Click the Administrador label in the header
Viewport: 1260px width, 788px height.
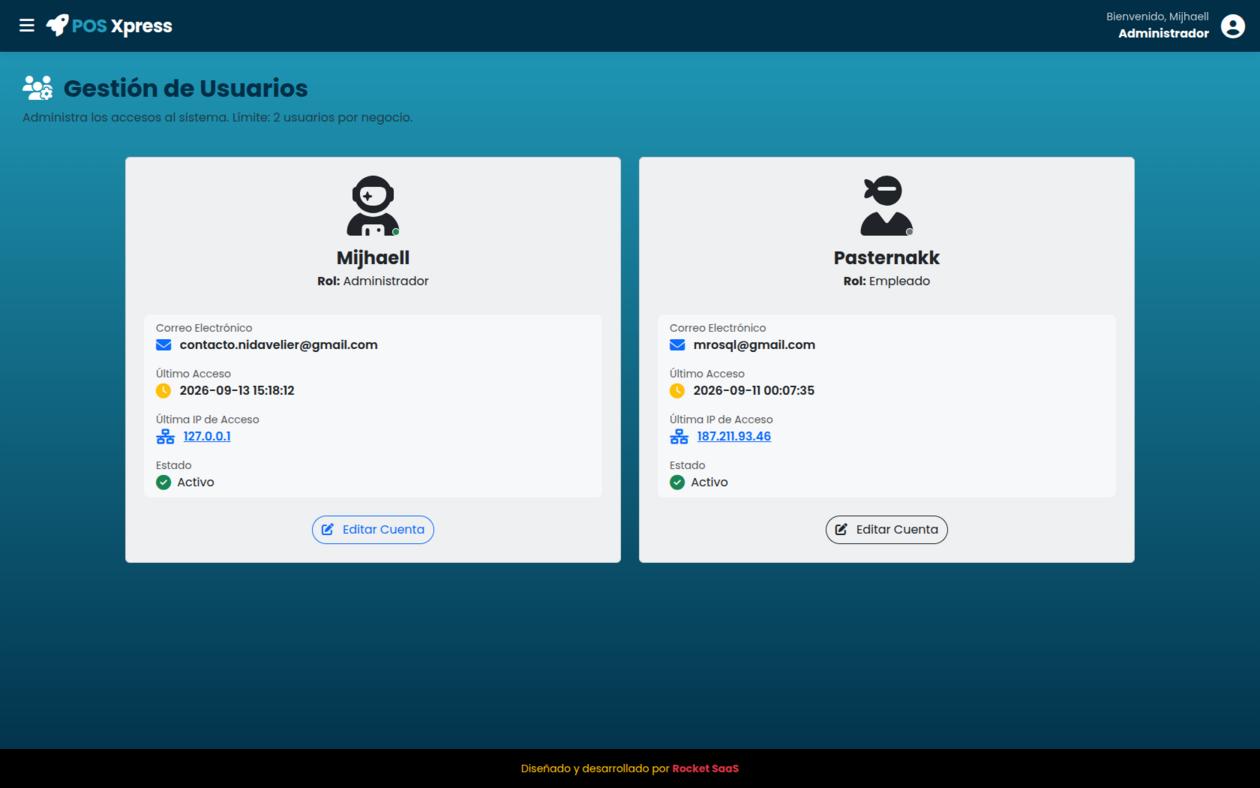[x=1163, y=34]
